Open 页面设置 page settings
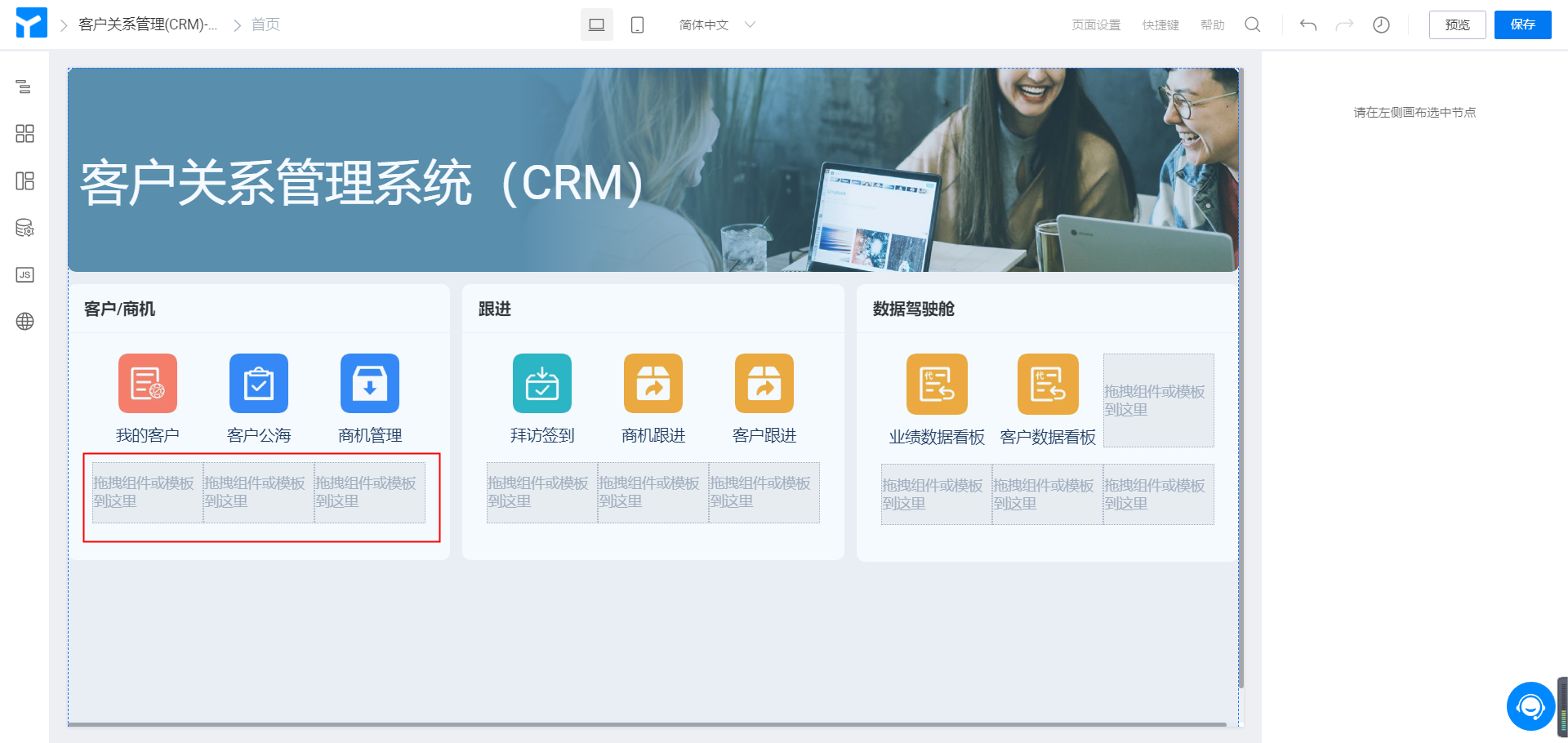The height and width of the screenshot is (743, 1568). point(1096,24)
